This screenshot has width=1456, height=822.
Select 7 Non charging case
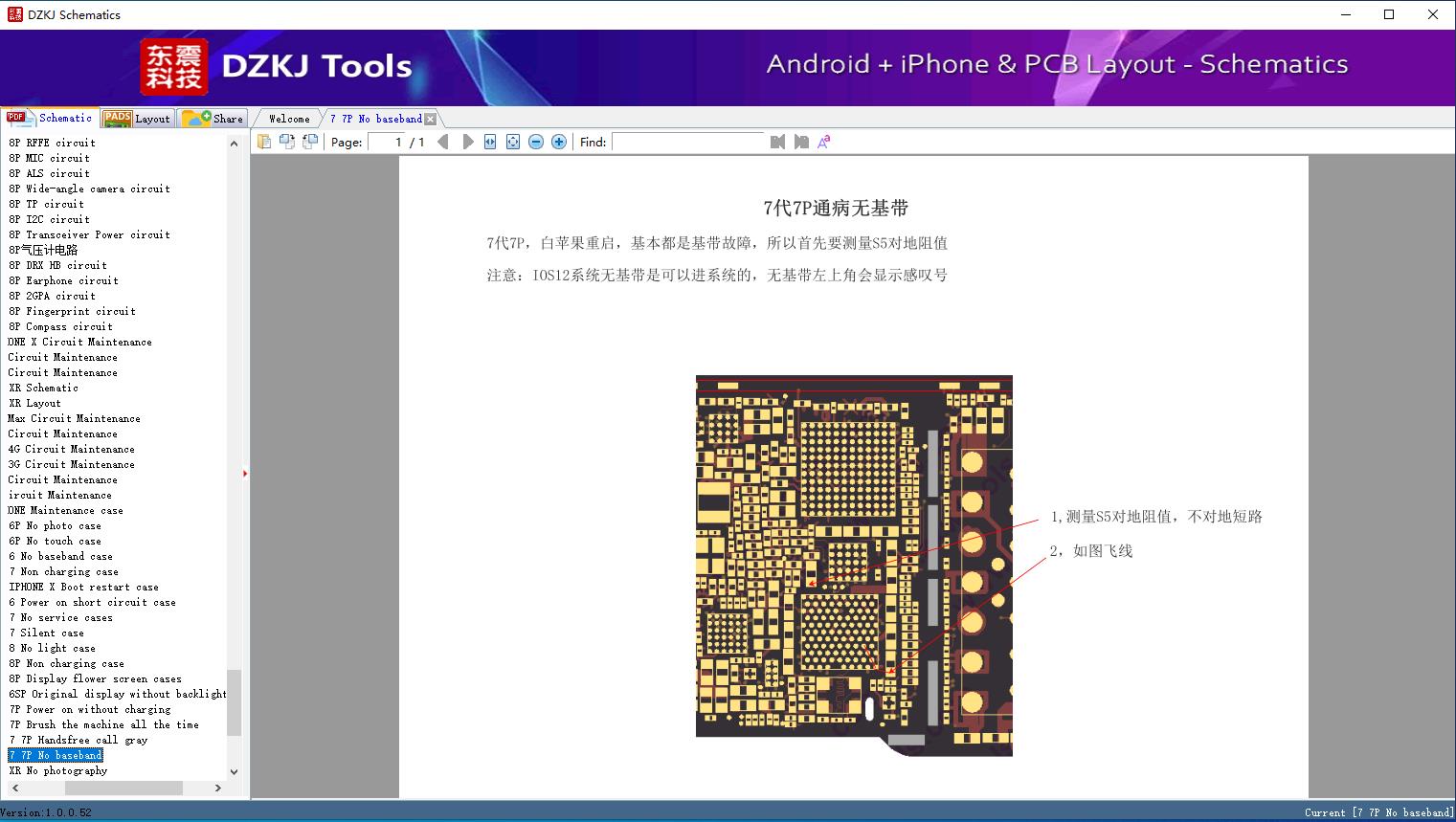63,571
